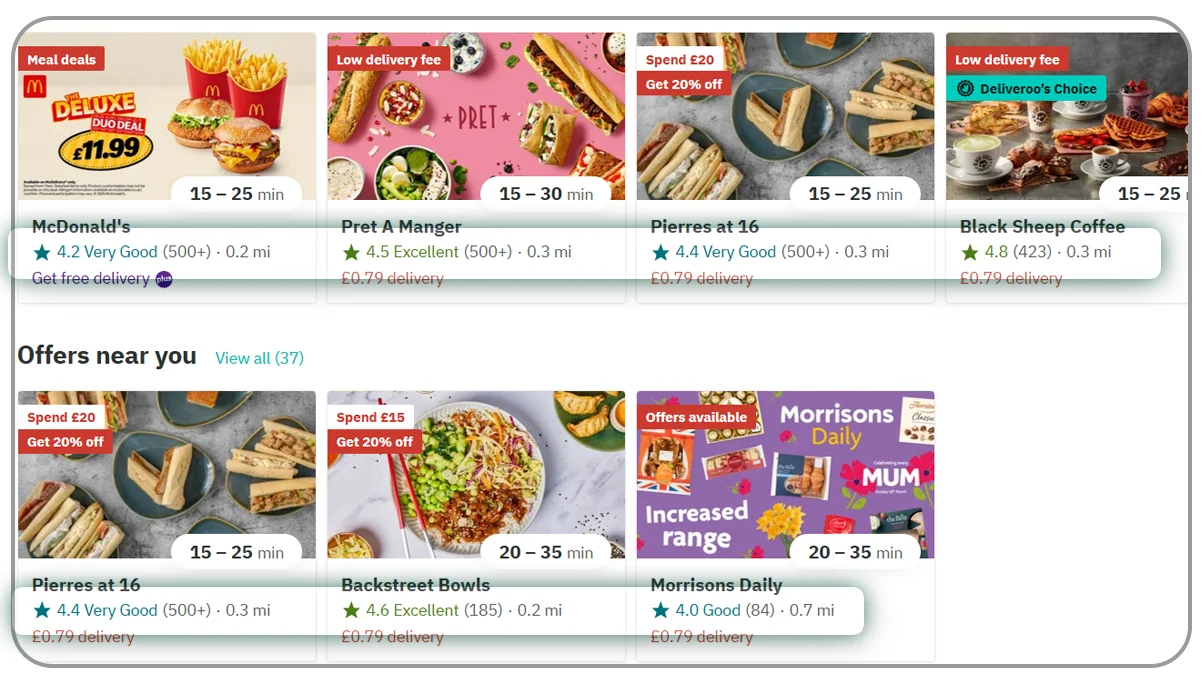Viewport: 1202px width, 684px height.
Task: Click the star icon beside Backstreet Bowls 4.6
Action: (x=351, y=610)
